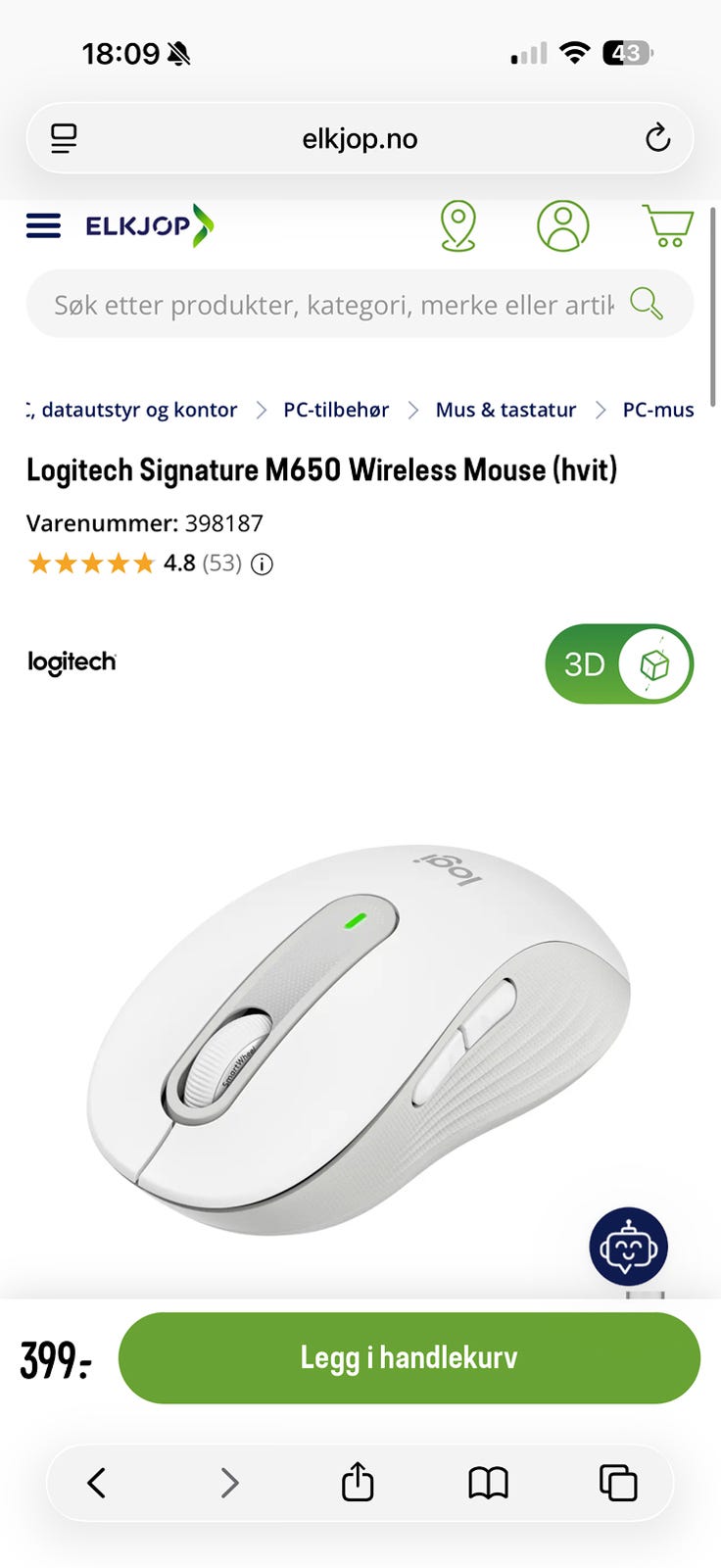Go to Mus & tastatur breadcrumb

coord(505,410)
